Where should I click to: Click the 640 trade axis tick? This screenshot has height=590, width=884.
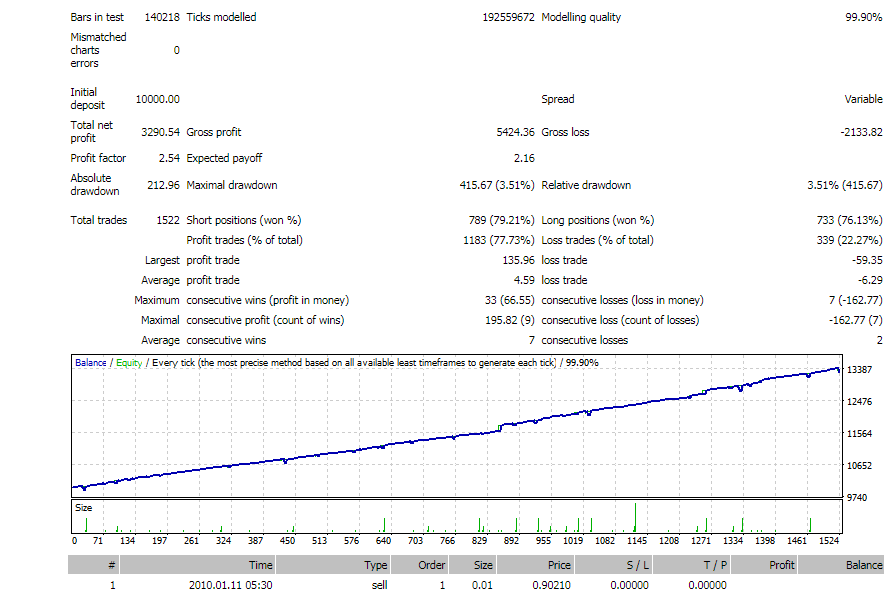pyautogui.click(x=383, y=540)
